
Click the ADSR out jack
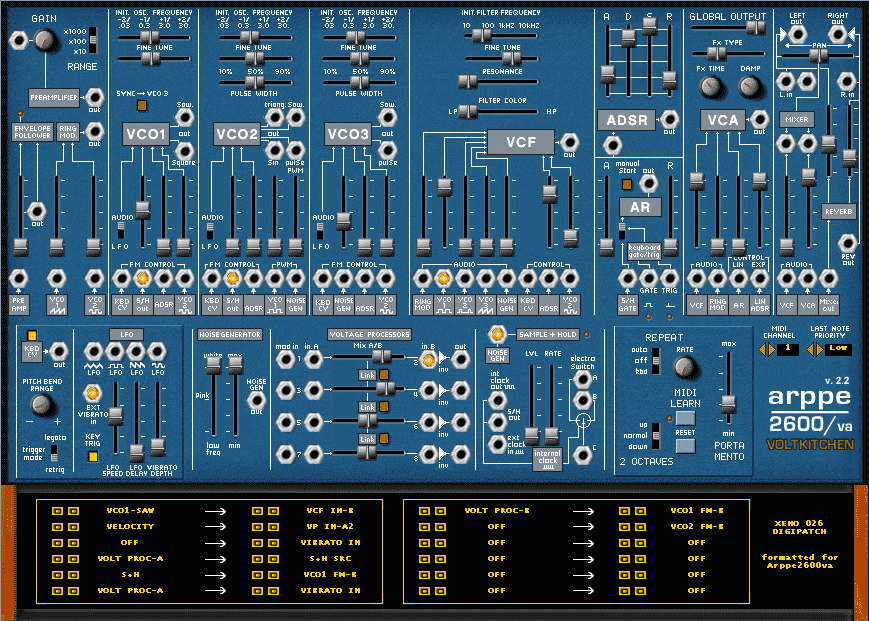[x=669, y=119]
